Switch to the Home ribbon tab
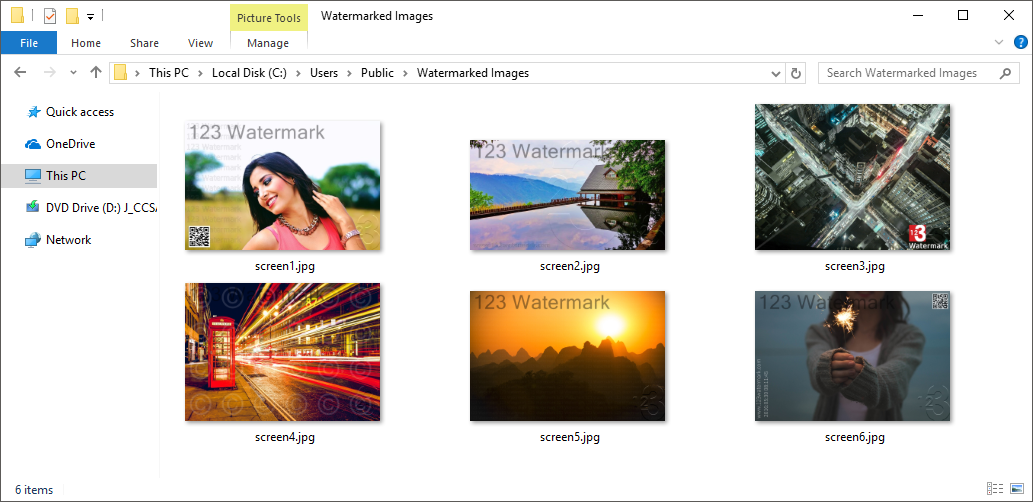The height and width of the screenshot is (502, 1033). point(86,43)
